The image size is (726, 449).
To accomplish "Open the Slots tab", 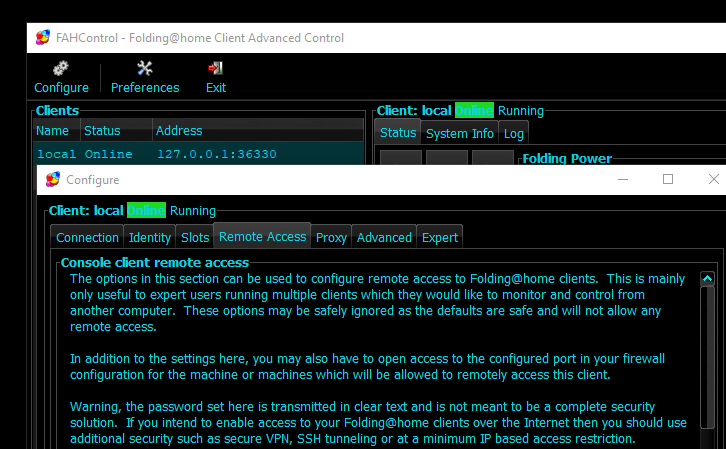I will tap(195, 237).
